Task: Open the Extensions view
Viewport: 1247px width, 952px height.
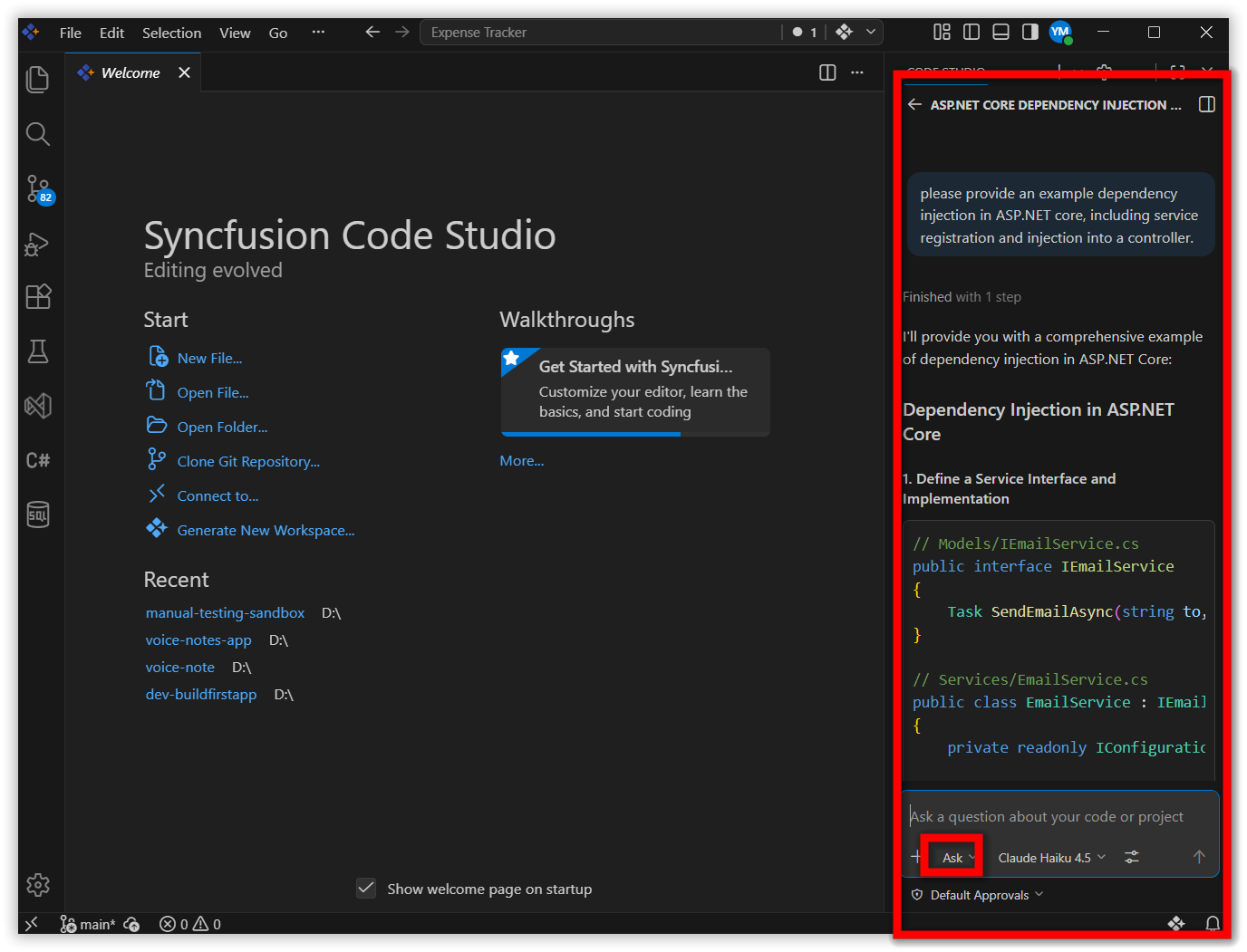Action: click(x=38, y=297)
